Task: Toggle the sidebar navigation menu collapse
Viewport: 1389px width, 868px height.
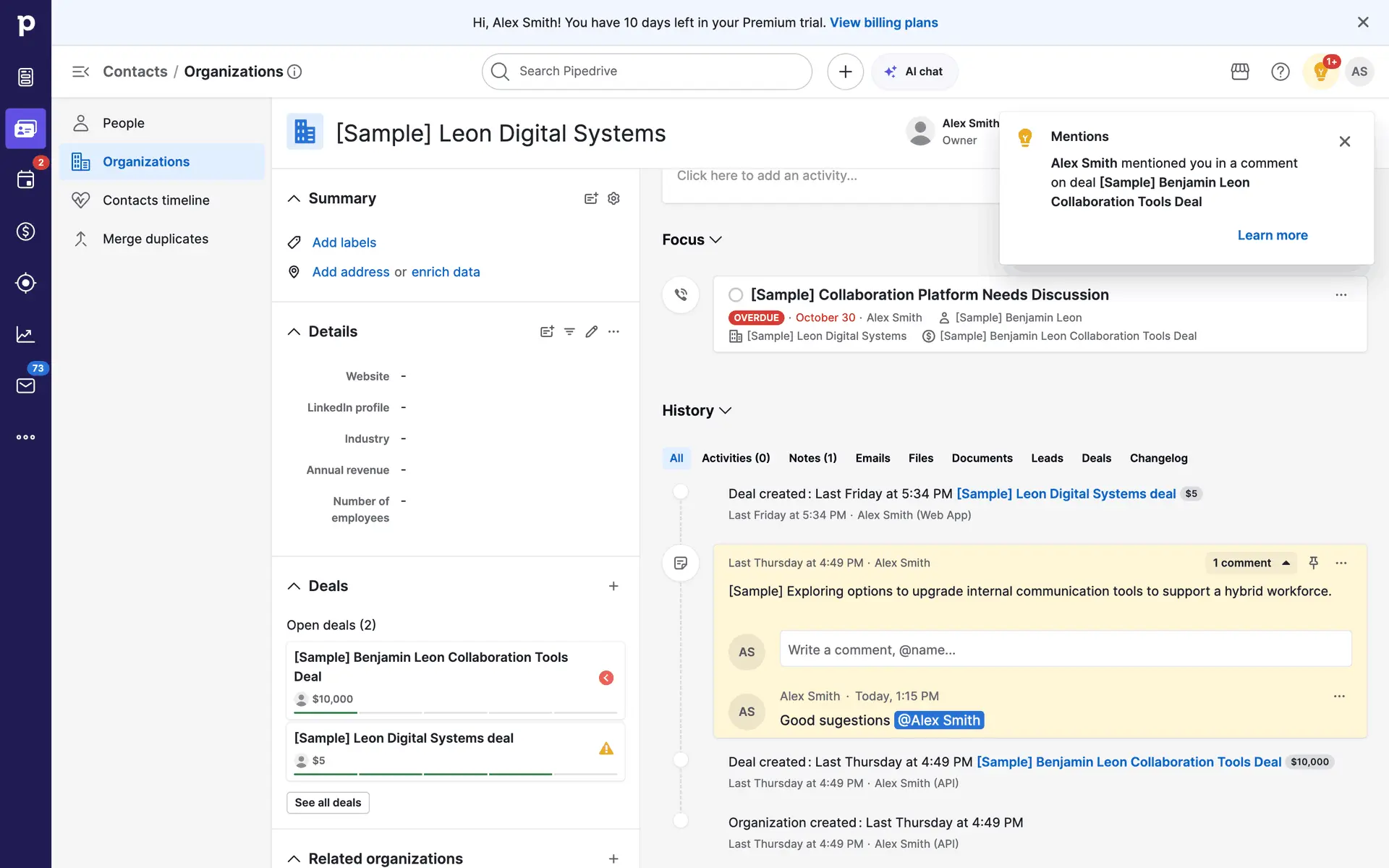Action: tap(80, 72)
